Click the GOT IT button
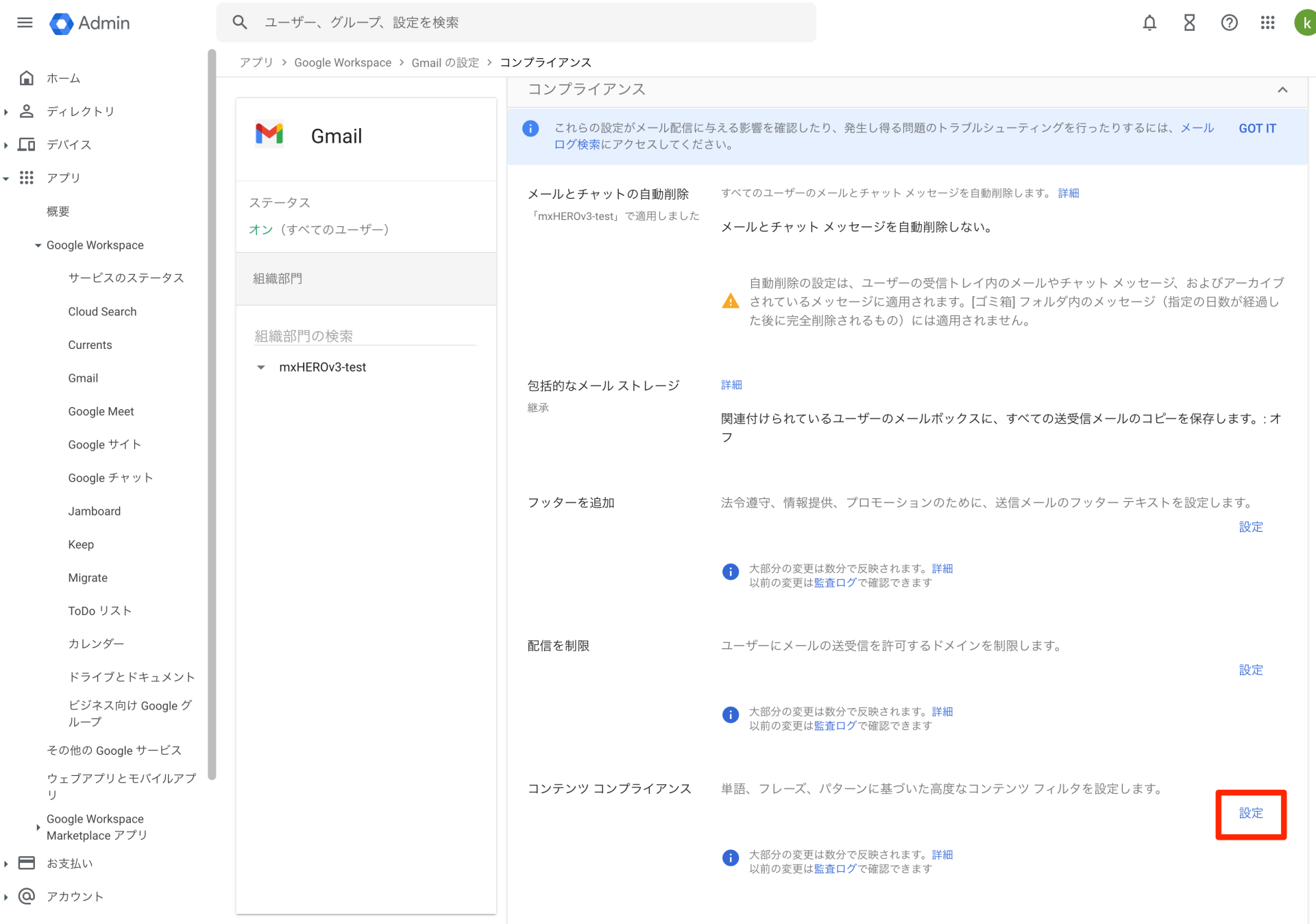The height and width of the screenshot is (924, 1316). [x=1257, y=128]
